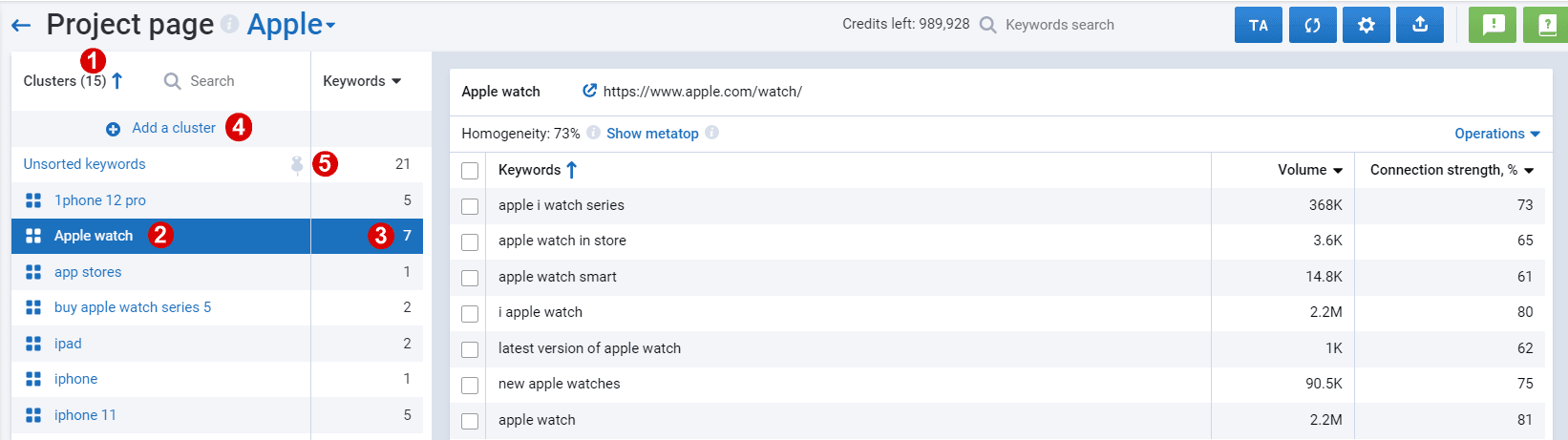
Task: Click volume value 90.5K
Action: 1324,384
